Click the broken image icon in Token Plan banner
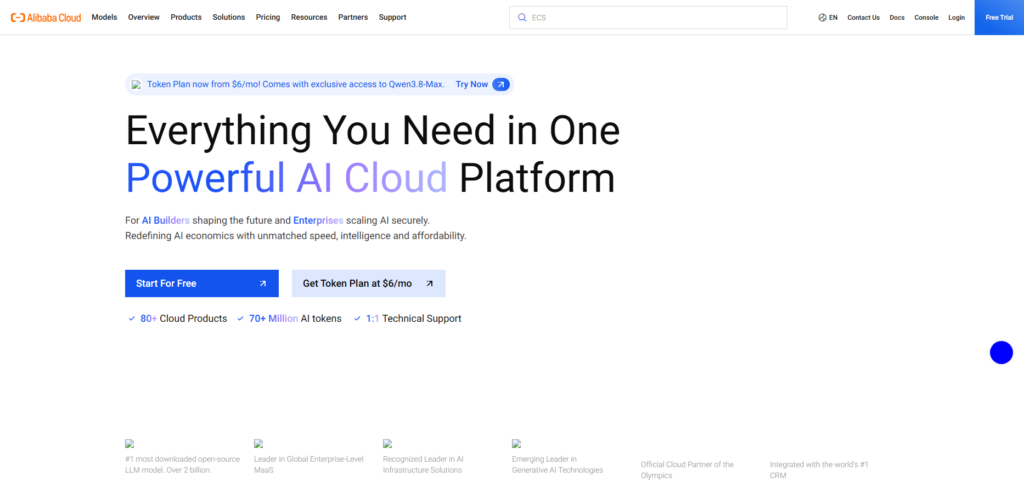The image size is (1024, 500). click(x=136, y=84)
